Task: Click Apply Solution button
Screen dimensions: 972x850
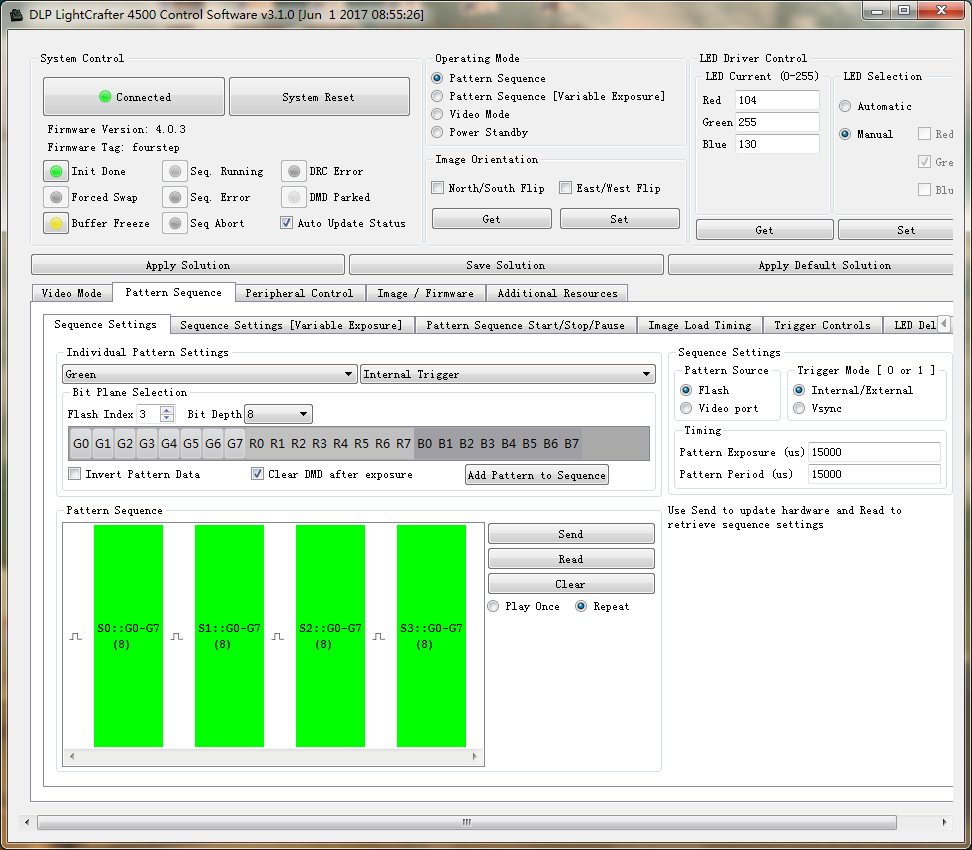Action: point(188,265)
